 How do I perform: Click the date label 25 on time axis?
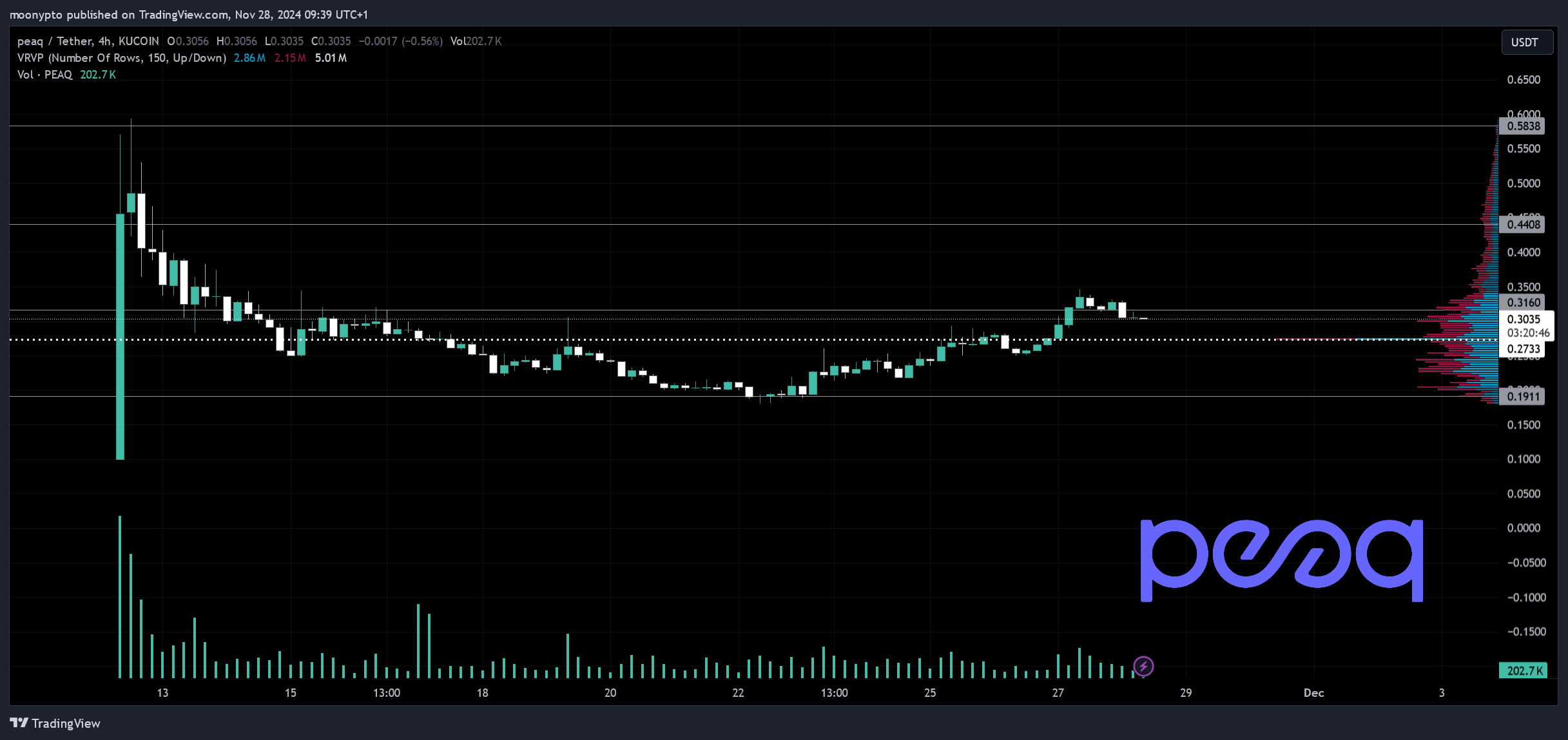click(x=930, y=693)
